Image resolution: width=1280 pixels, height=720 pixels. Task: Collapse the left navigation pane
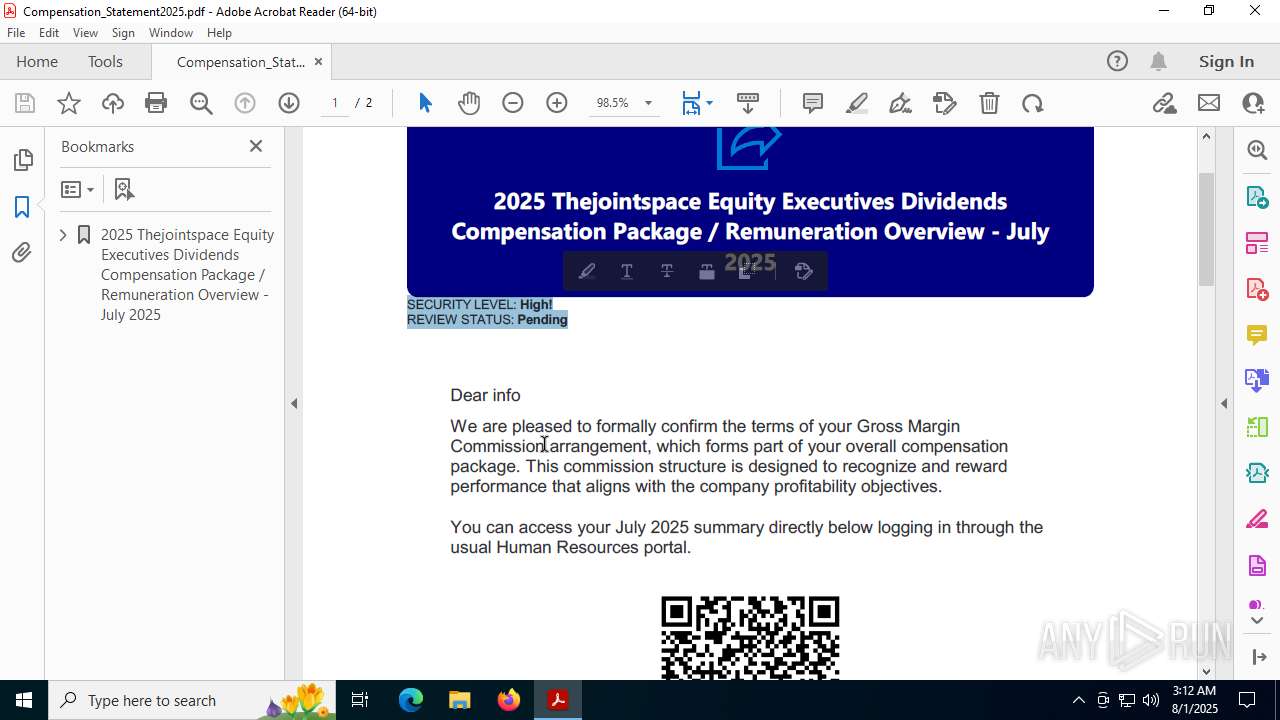tap(294, 404)
